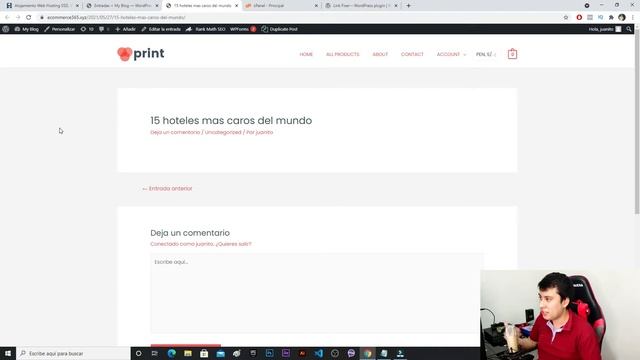640x360 pixels.
Task: Switch to Chrome in taskbar
Action: [367, 353]
